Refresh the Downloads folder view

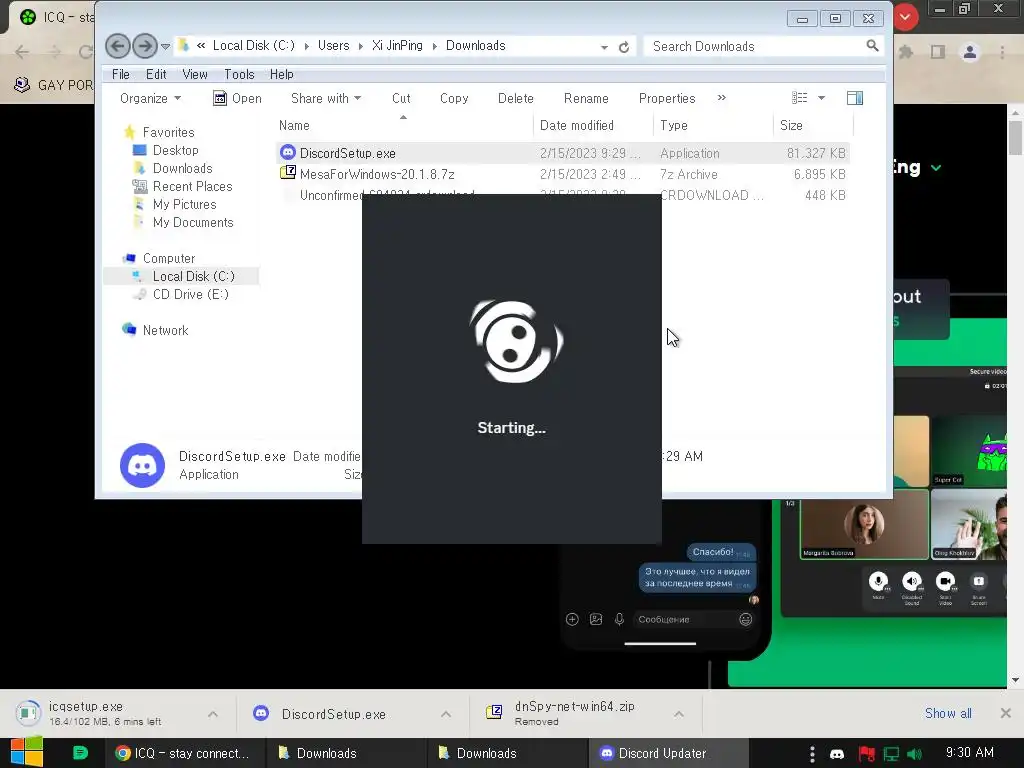coord(624,47)
